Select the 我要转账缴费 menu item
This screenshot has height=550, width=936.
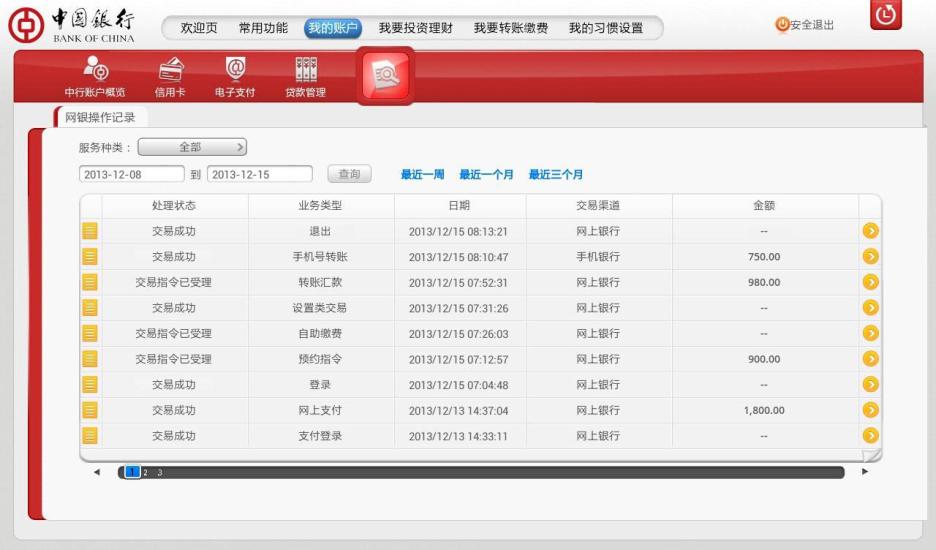click(510, 28)
